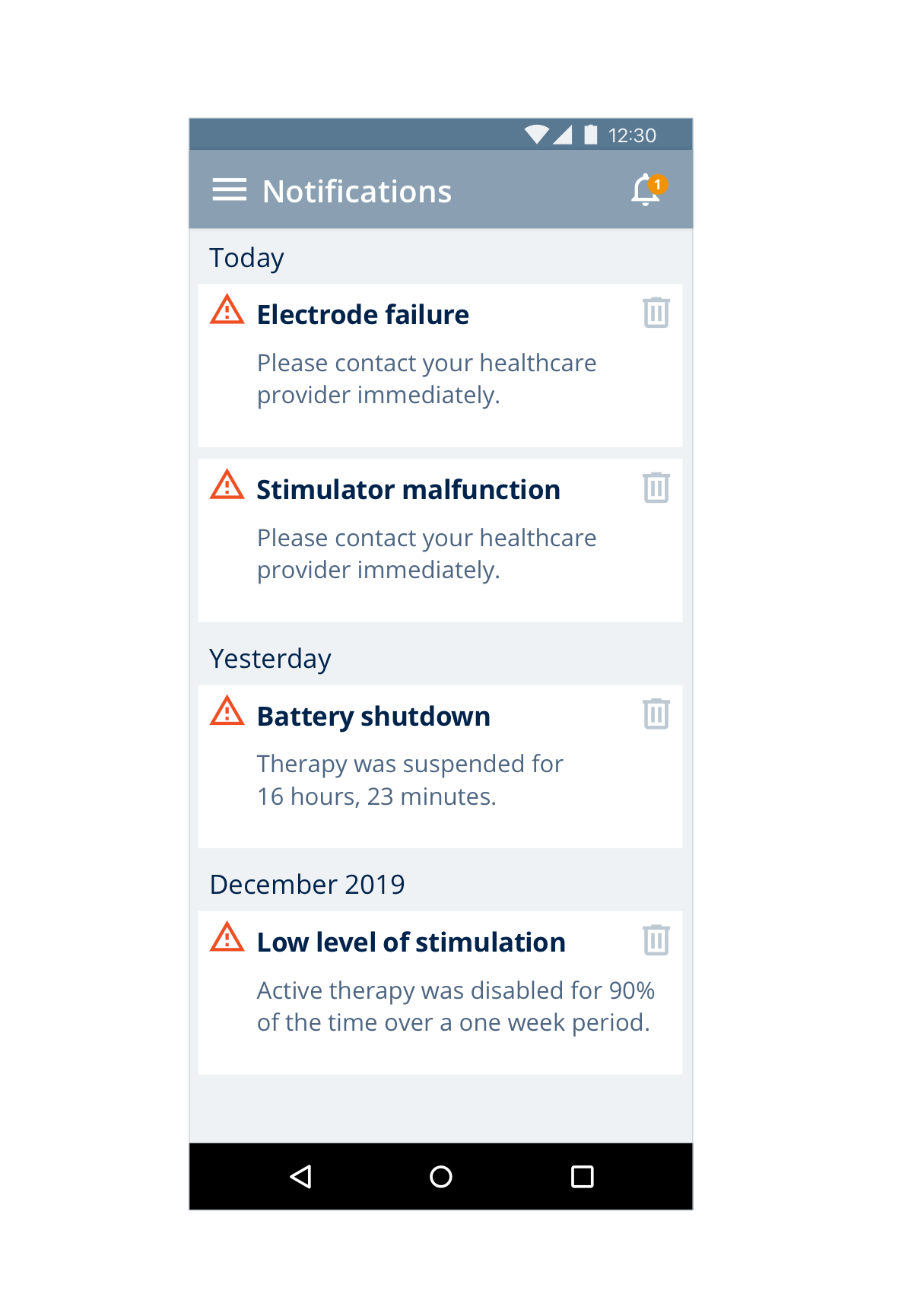Tap the Wi-Fi signal status icon
Image resolution: width=905 pixels, height=1316 pixels.
[537, 135]
